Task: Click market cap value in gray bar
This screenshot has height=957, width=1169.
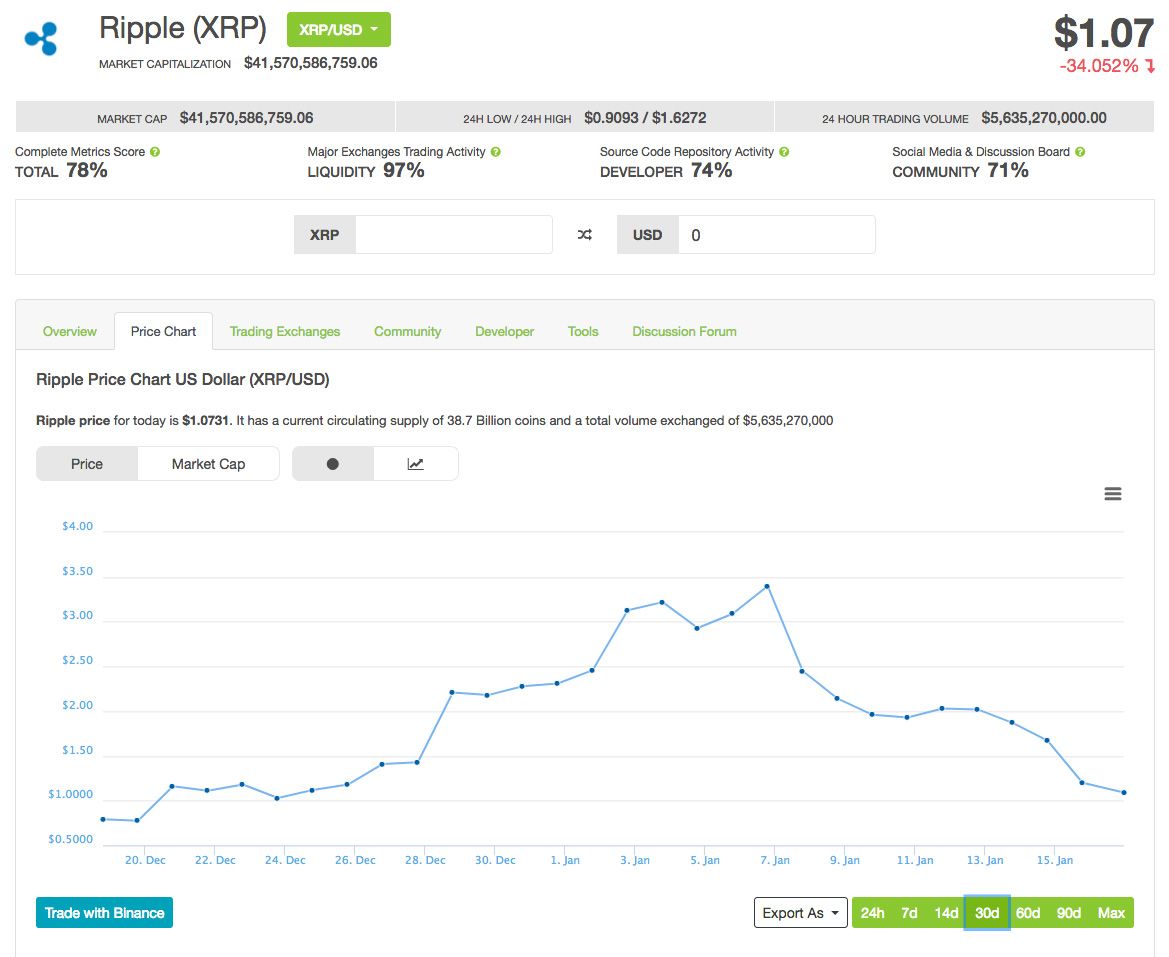Action: click(246, 118)
